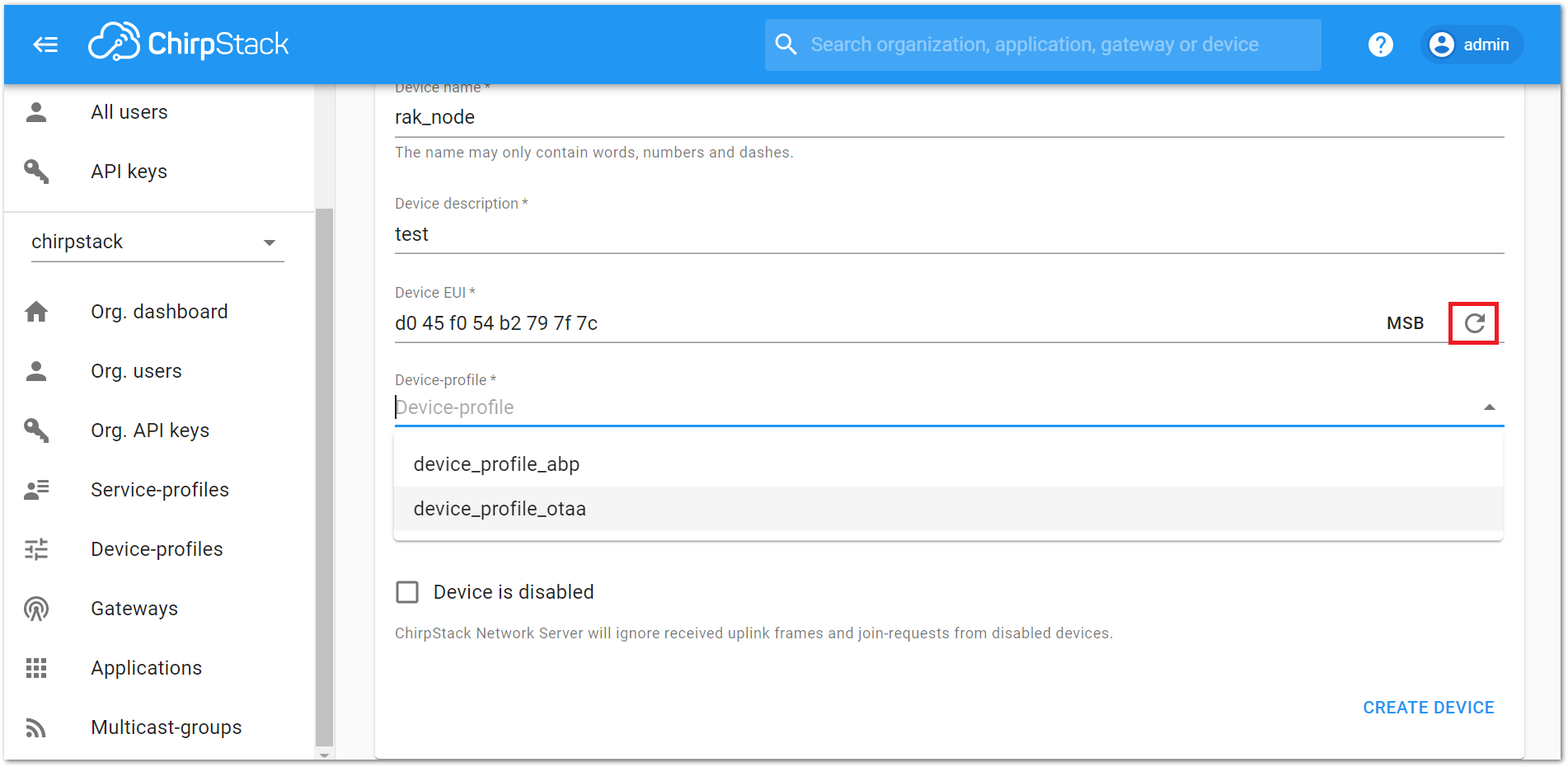Collapse the Device-profile dropdown arrow
Screen dimensions: 1568x767
1489,407
